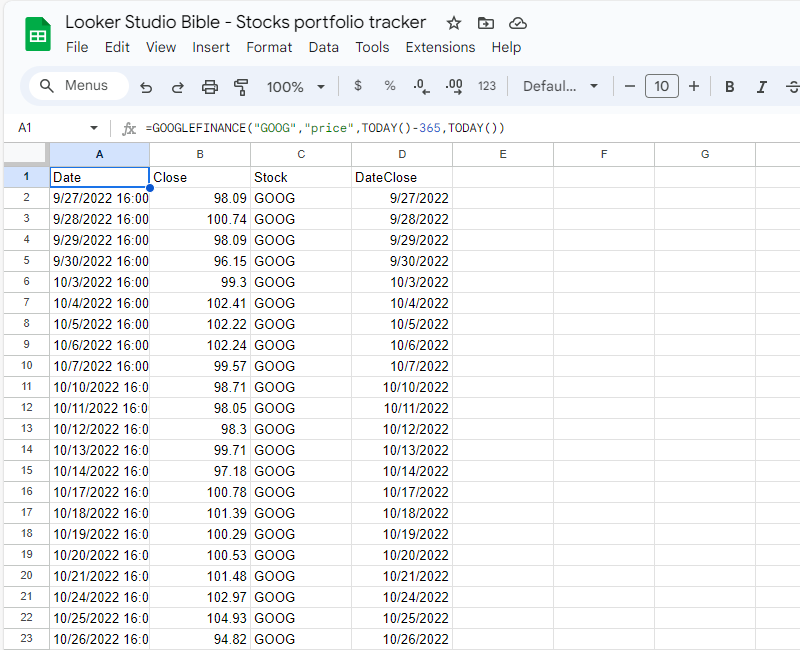This screenshot has width=800, height=650.
Task: Select the 10/7/2022 DateClose cell
Action: [402, 366]
